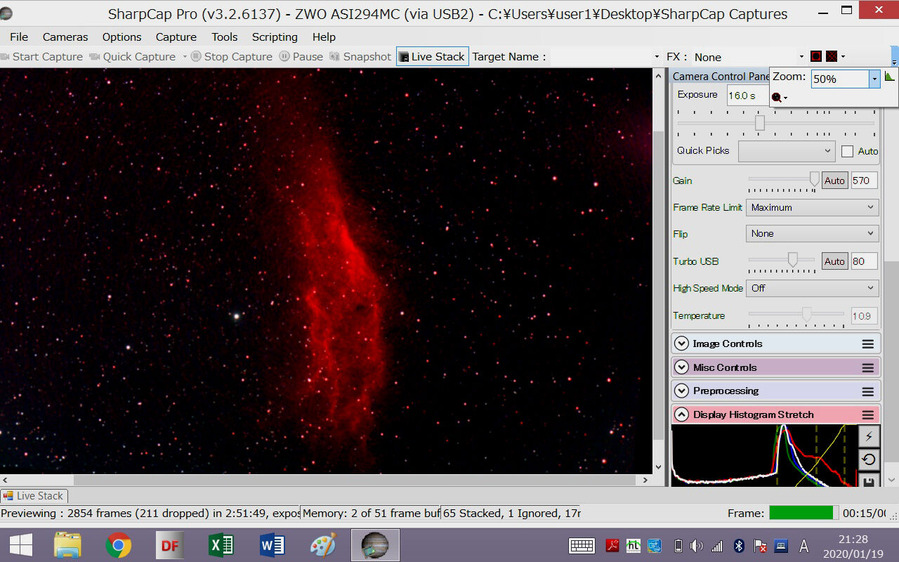Open the Help menu
Screen dimensions: 899x562
(x=324, y=37)
